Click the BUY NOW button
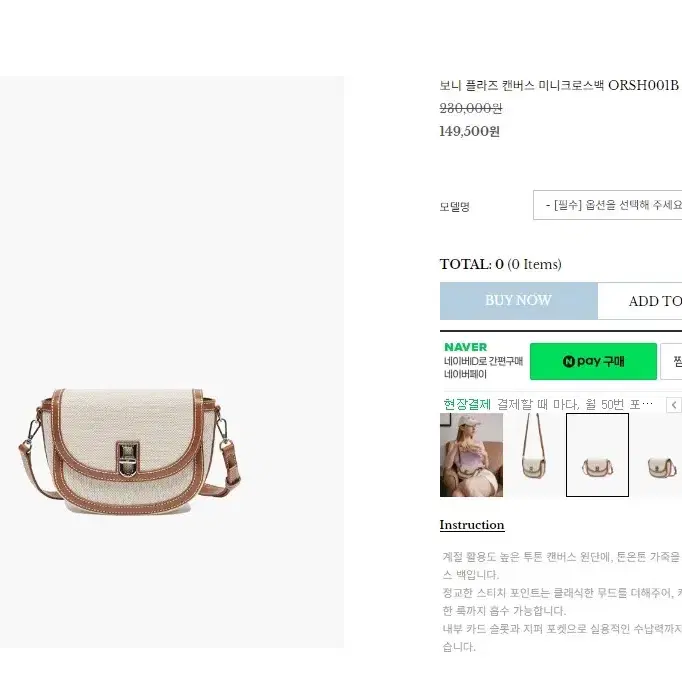The width and height of the screenshot is (682, 682). point(518,301)
